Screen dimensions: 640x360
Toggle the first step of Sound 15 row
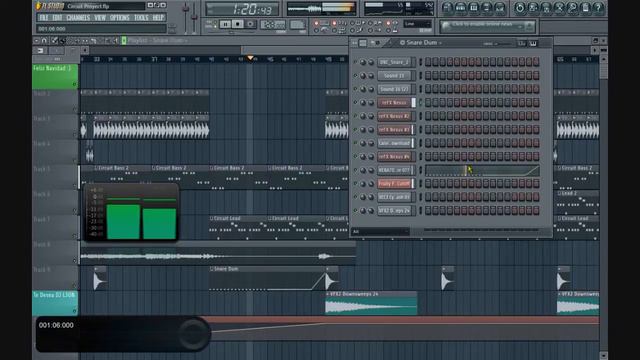point(428,76)
